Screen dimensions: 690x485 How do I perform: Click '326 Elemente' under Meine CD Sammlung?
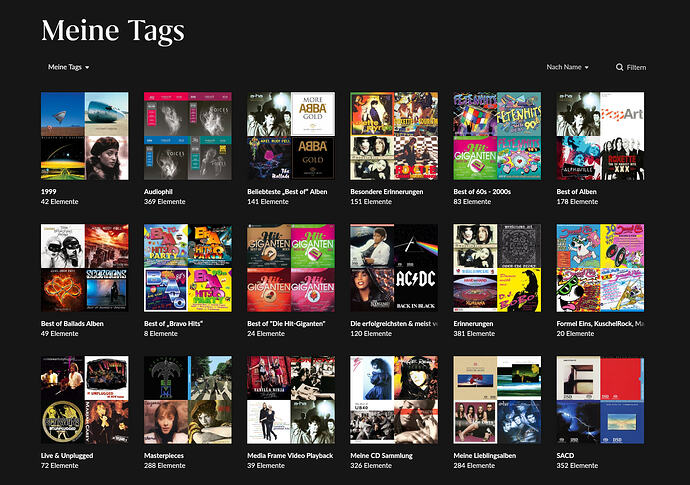tap(371, 466)
